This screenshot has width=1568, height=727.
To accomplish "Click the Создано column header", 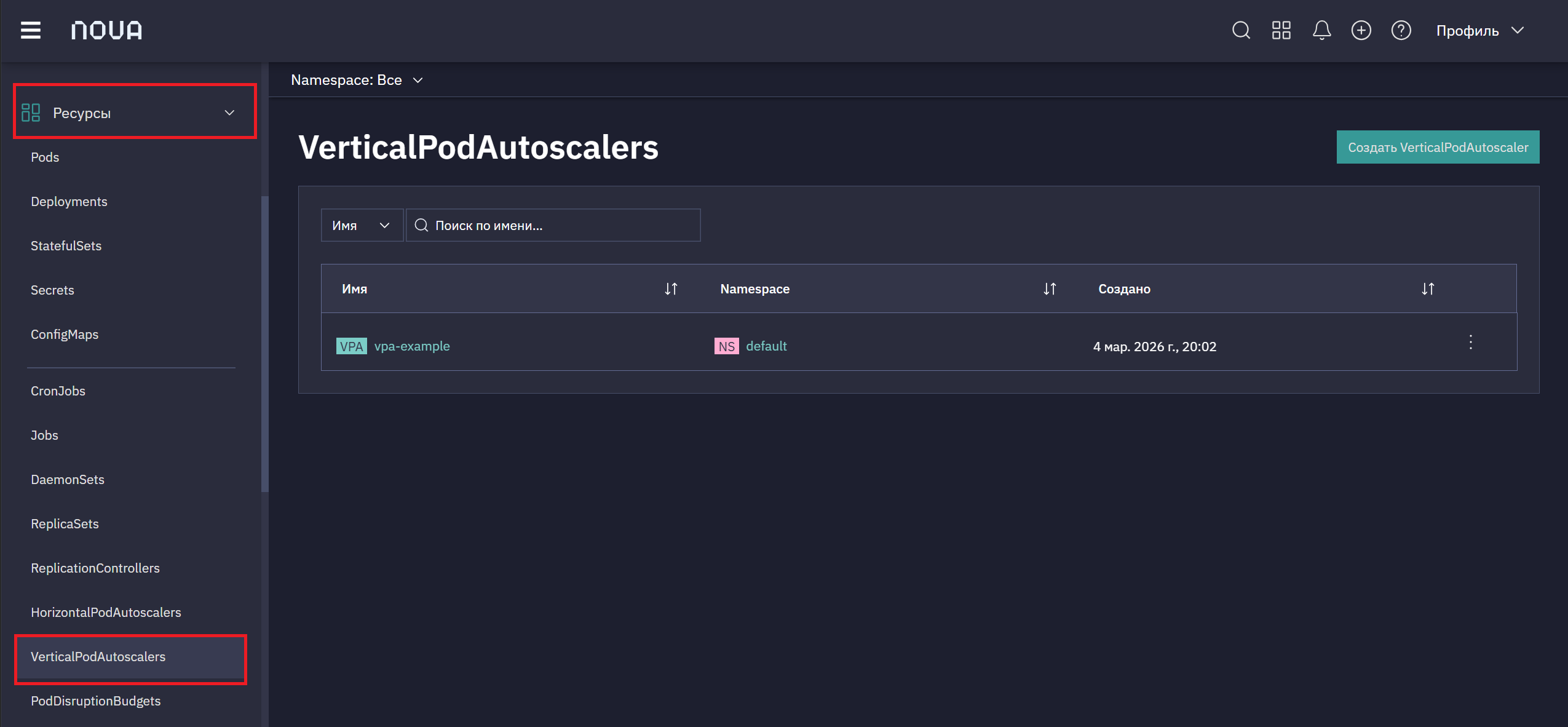I will (x=1124, y=289).
